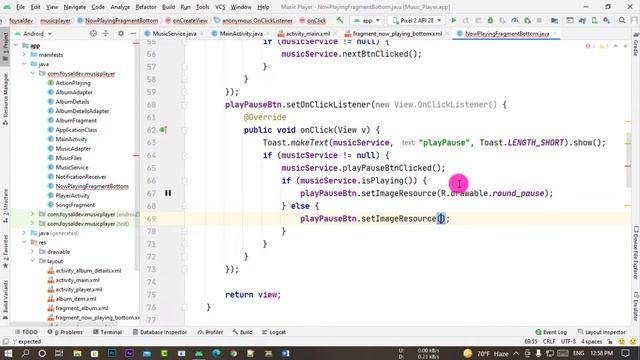The image size is (640, 360).
Task: Click UTF-8 encoding in status bar
Action: [x=568, y=342]
